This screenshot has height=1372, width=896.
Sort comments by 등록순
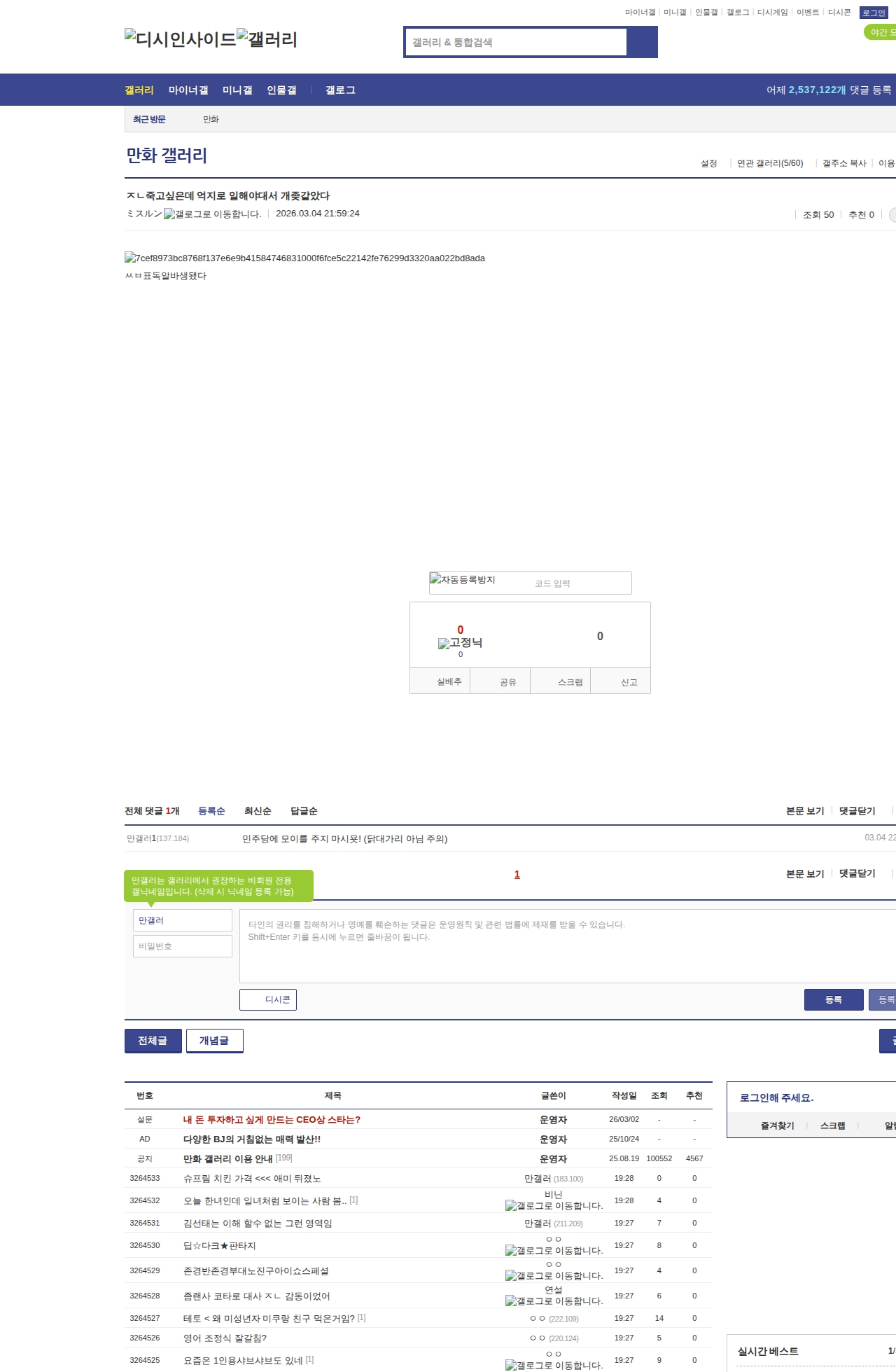tap(211, 811)
